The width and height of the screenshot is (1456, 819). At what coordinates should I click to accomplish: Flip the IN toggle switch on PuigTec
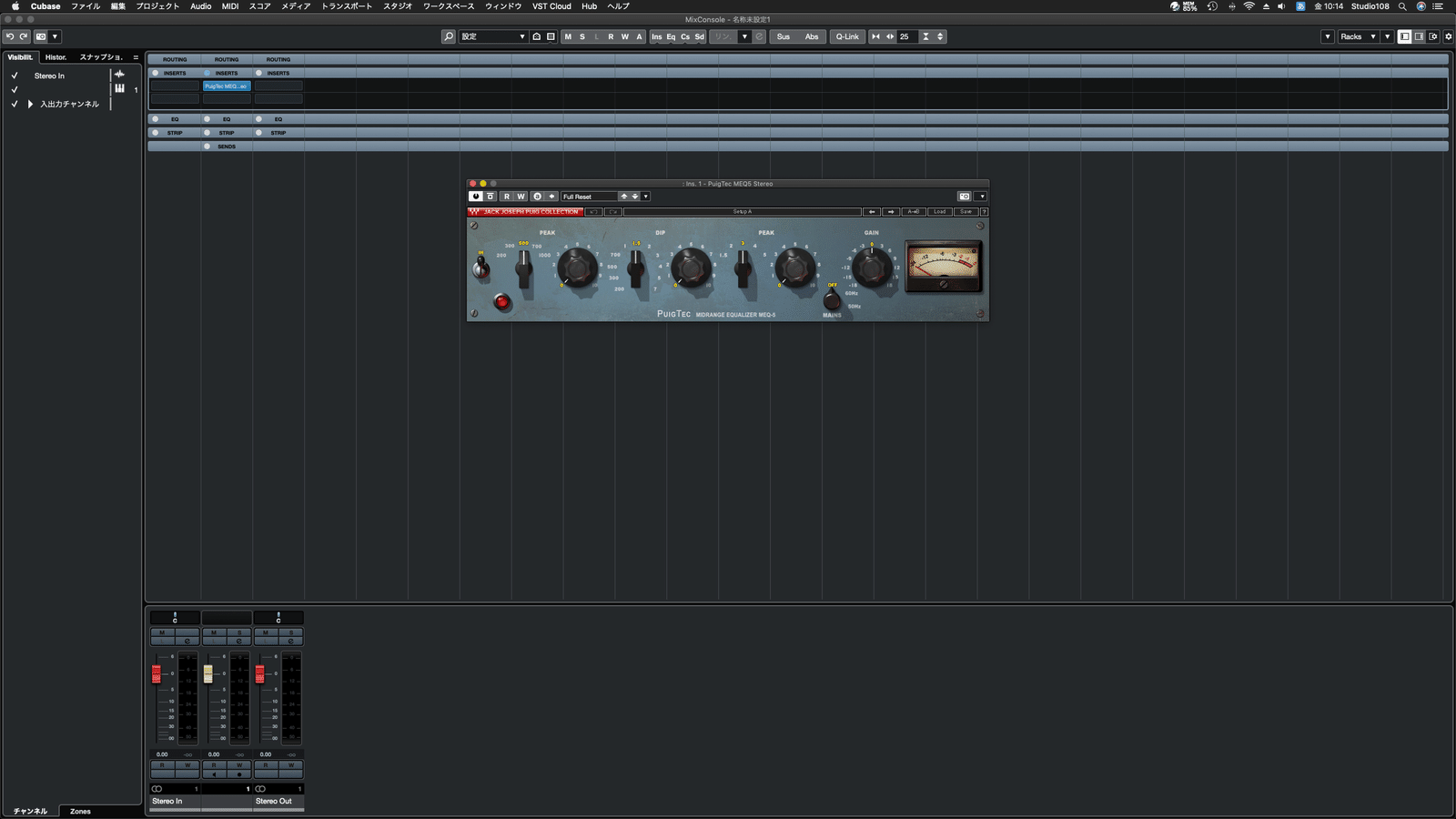pos(481,266)
